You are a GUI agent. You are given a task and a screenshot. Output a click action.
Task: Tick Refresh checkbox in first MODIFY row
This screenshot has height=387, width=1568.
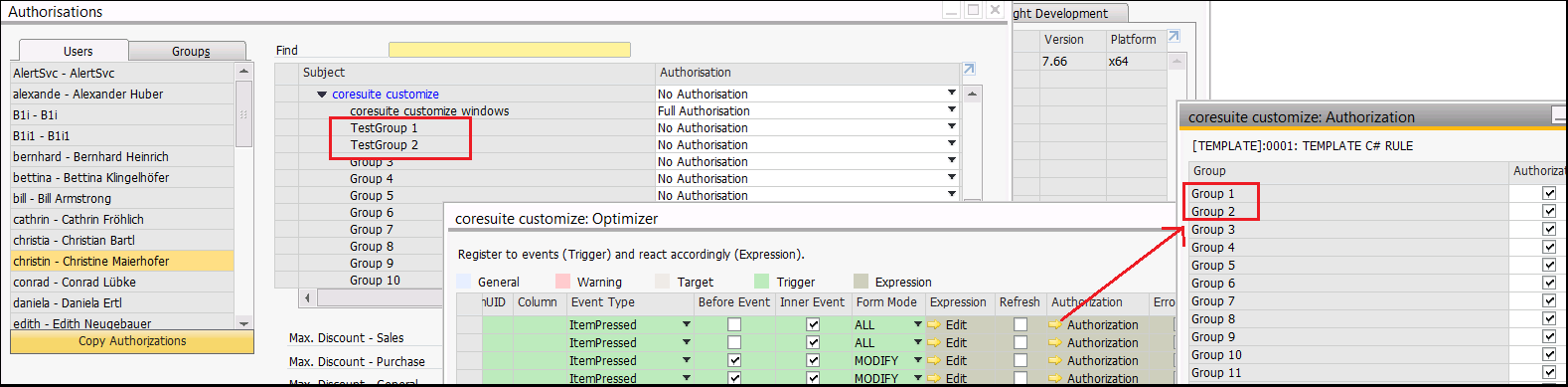point(1020,361)
